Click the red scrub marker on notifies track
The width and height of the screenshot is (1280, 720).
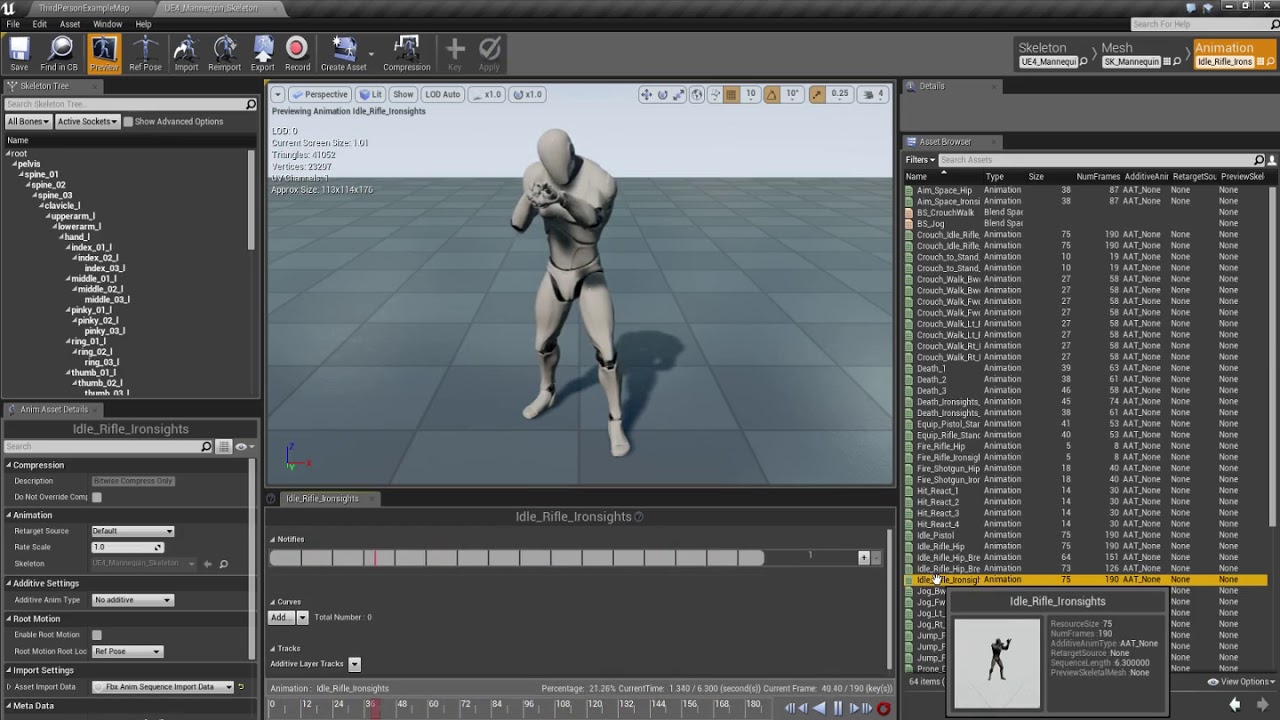coord(376,558)
